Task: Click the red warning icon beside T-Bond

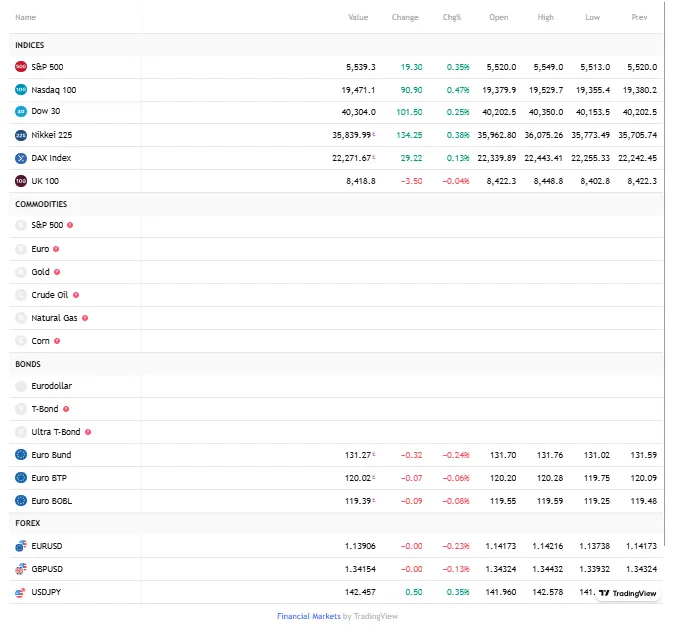Action: point(66,409)
